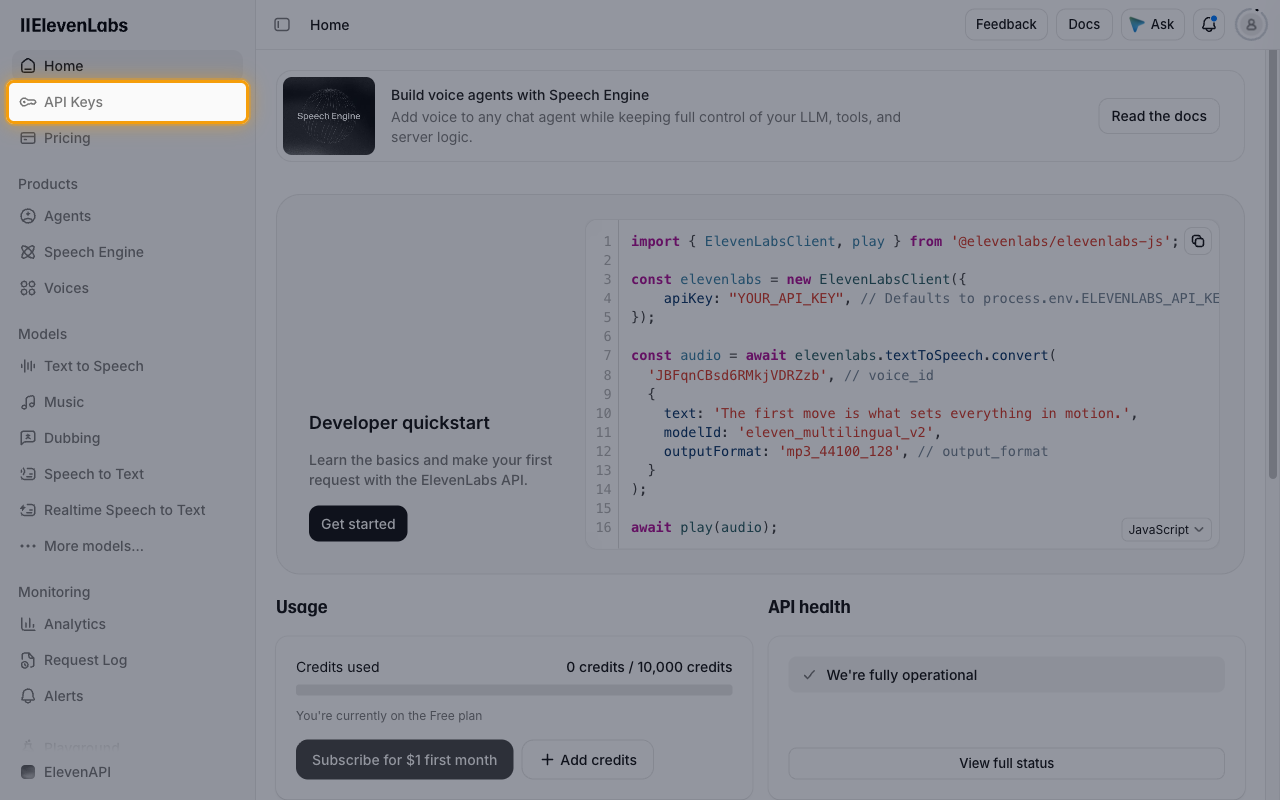Screen dimensions: 1280x800
Task: Click the Speech Engine banner thumbnail
Action: click(x=329, y=116)
